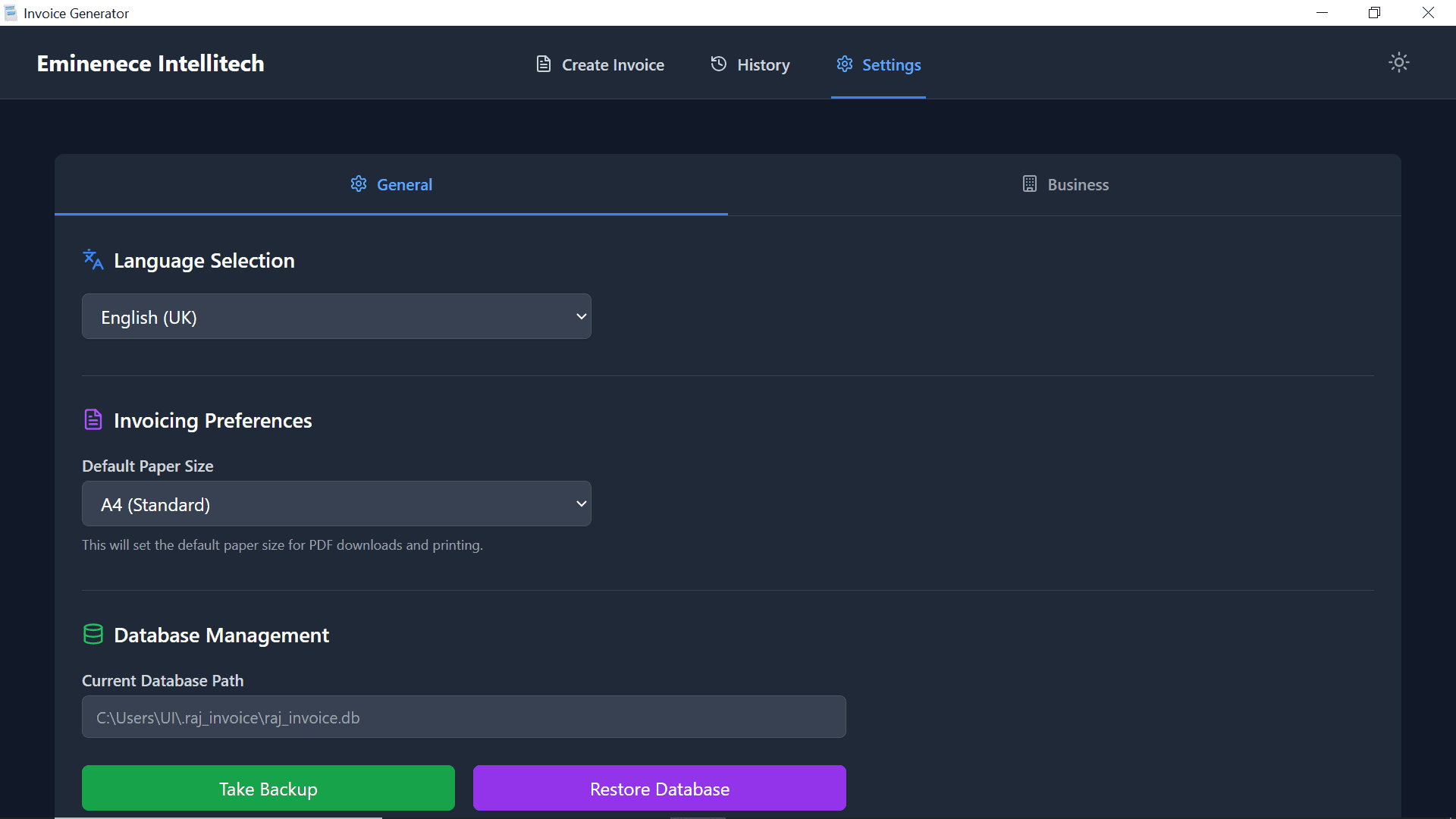This screenshot has height=819, width=1456.
Task: Switch to the Business tab
Action: [1065, 184]
